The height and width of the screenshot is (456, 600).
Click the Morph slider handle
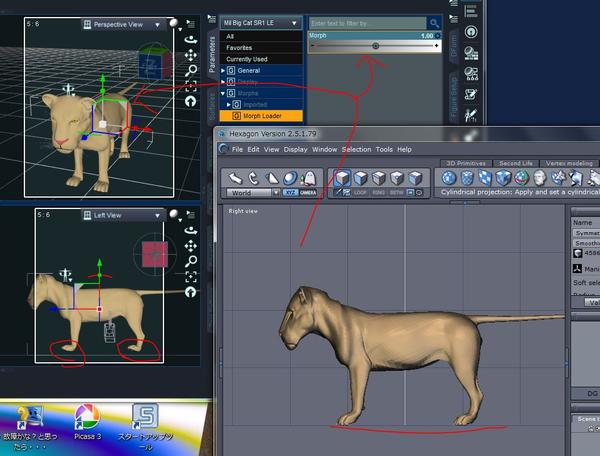click(375, 46)
